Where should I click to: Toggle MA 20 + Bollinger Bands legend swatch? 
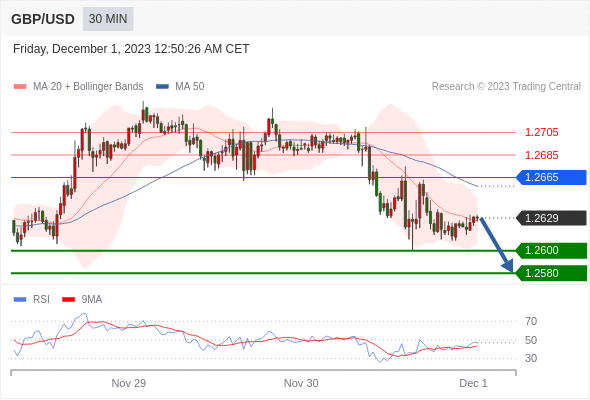pos(20,87)
